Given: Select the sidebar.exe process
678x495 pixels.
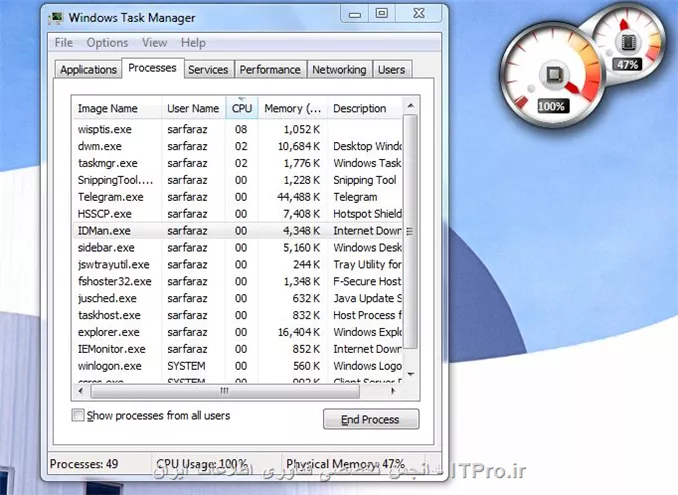Looking at the screenshot, I should click(x=237, y=247).
